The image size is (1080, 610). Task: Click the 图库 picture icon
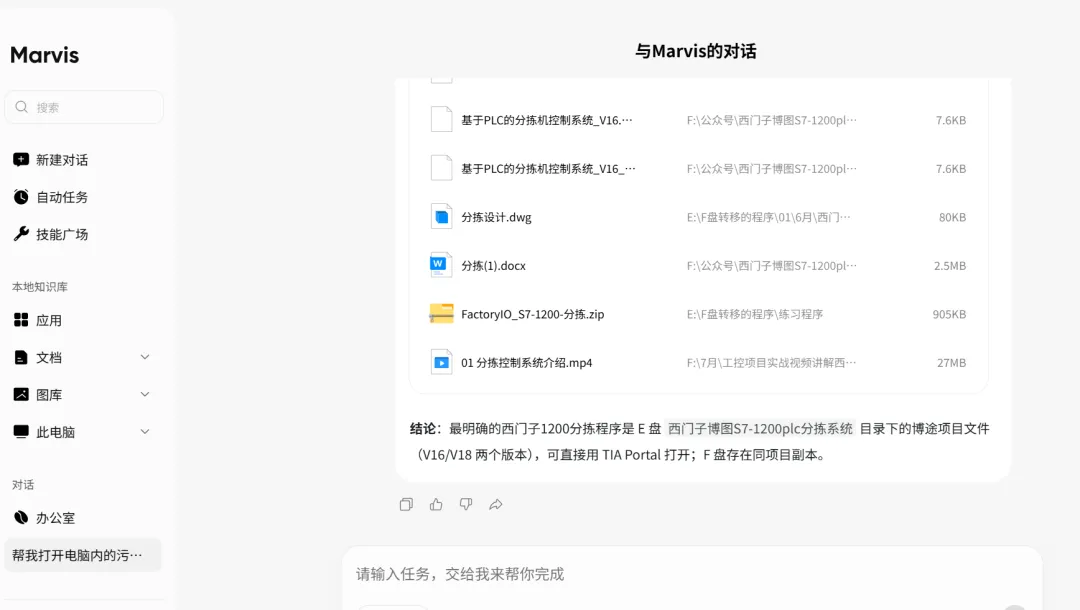click(x=21, y=395)
